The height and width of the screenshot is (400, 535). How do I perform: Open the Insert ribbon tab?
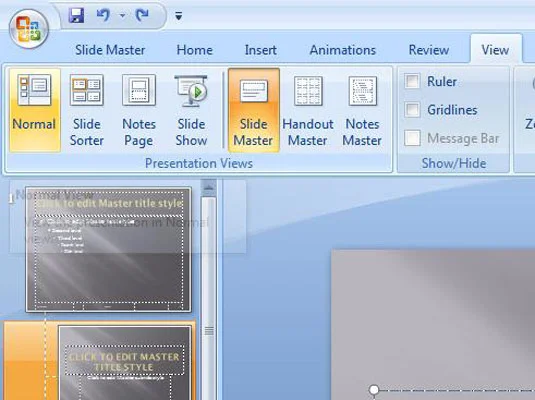point(261,50)
